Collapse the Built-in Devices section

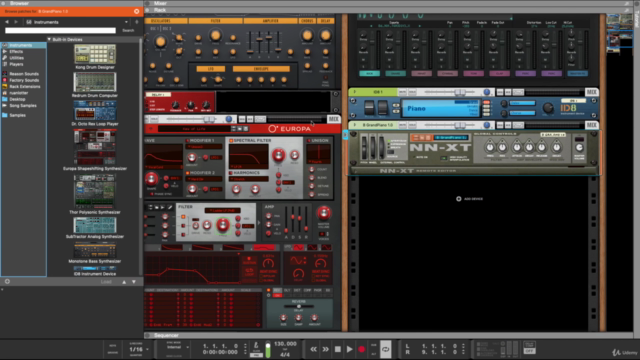(x=49, y=40)
